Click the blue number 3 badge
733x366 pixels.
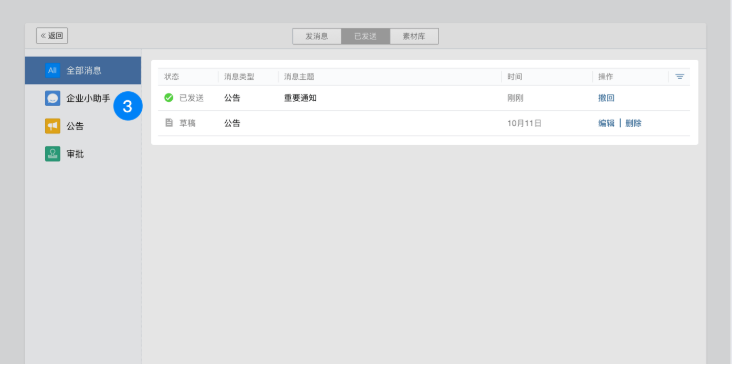point(128,106)
